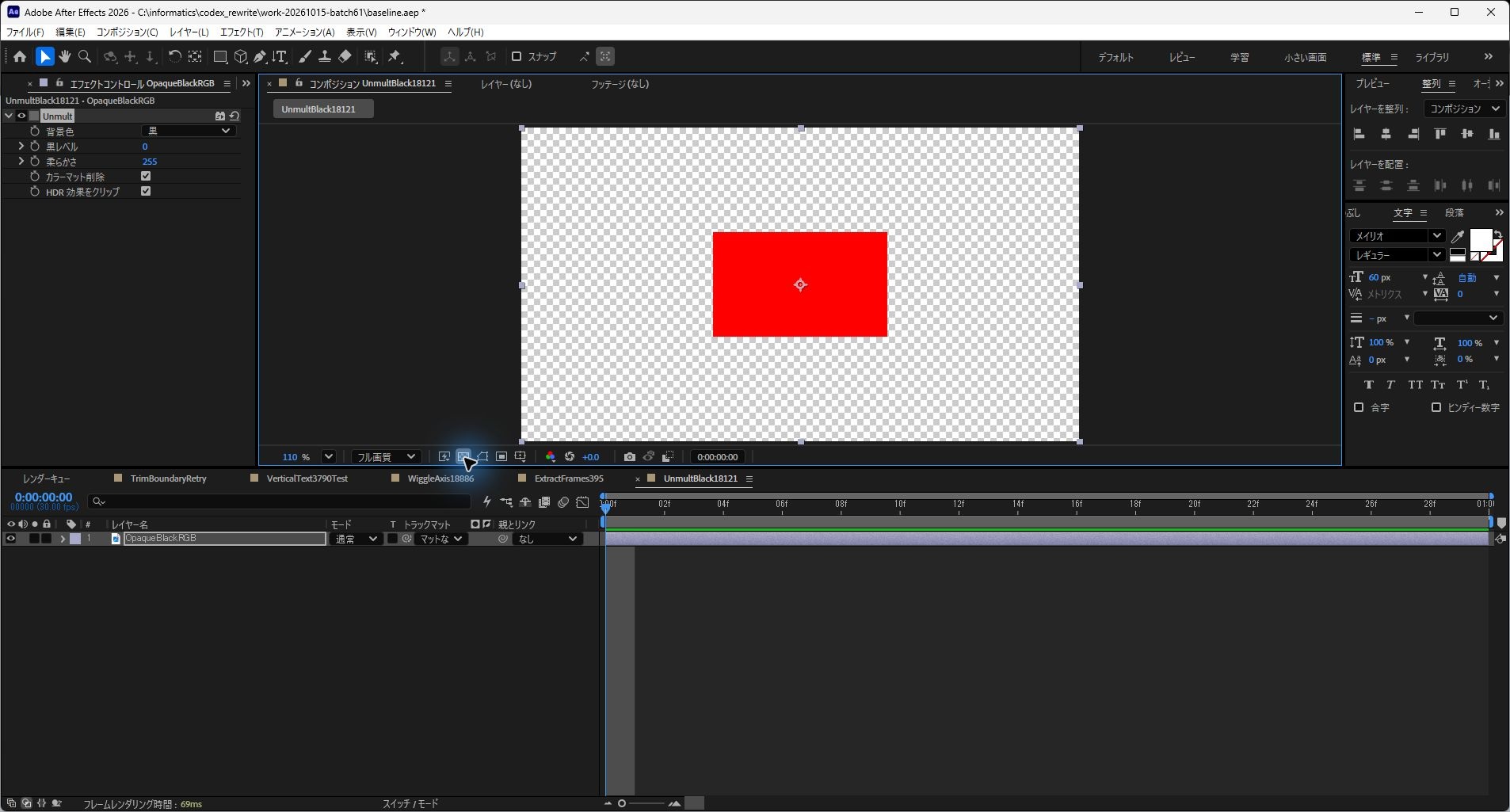Expand the 柔らかさ property
The width and height of the screenshot is (1510, 812).
click(21, 161)
